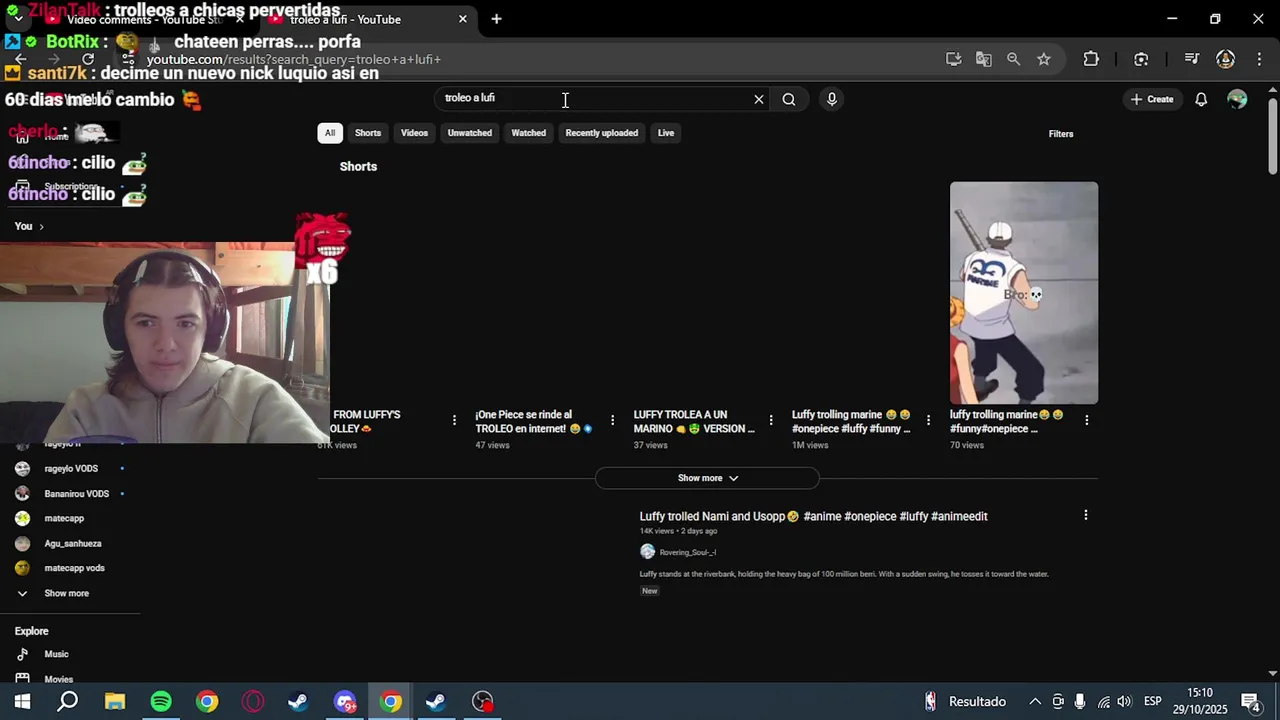Open options menu for '¡One Piece se rinde al TROLEO' short

[x=612, y=420]
